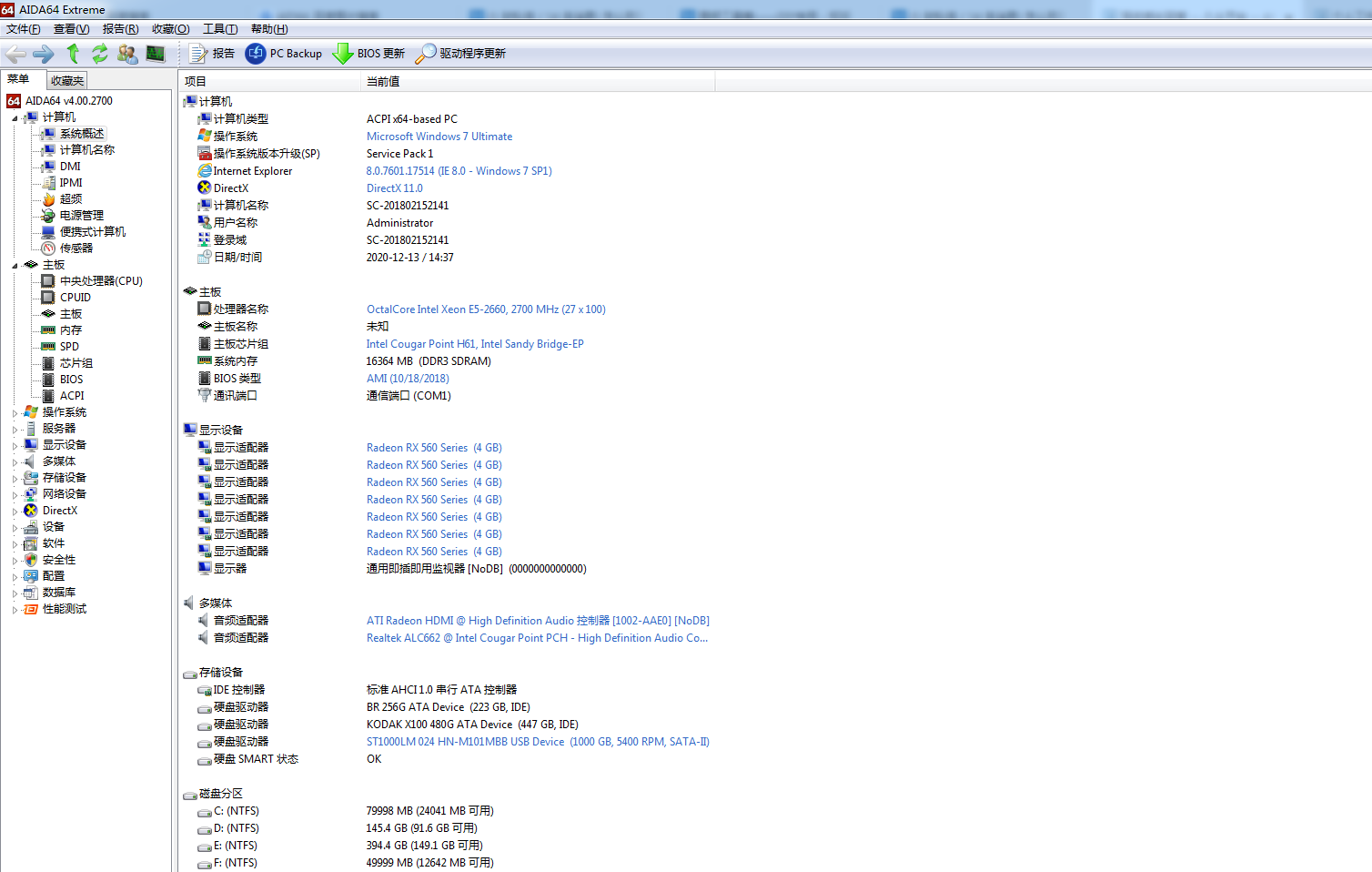This screenshot has width=1372, height=872.
Task: Select 服务器 in the tree
Action: pos(59,429)
